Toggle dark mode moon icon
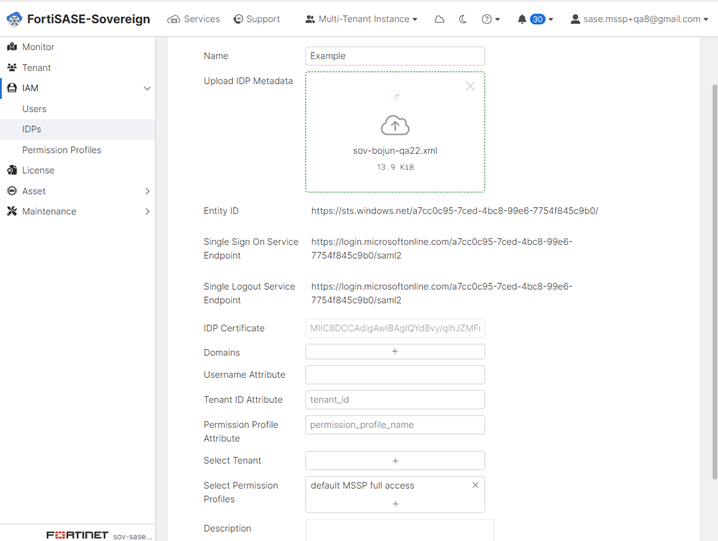This screenshot has width=718, height=541. click(x=462, y=19)
